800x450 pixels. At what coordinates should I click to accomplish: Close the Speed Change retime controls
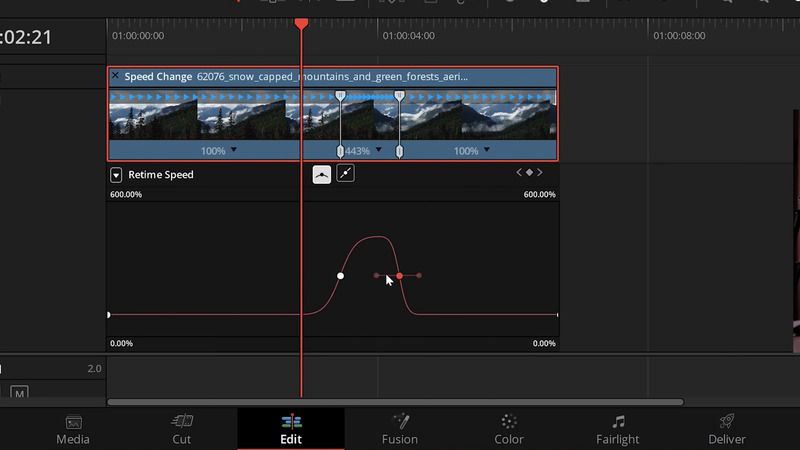click(115, 76)
